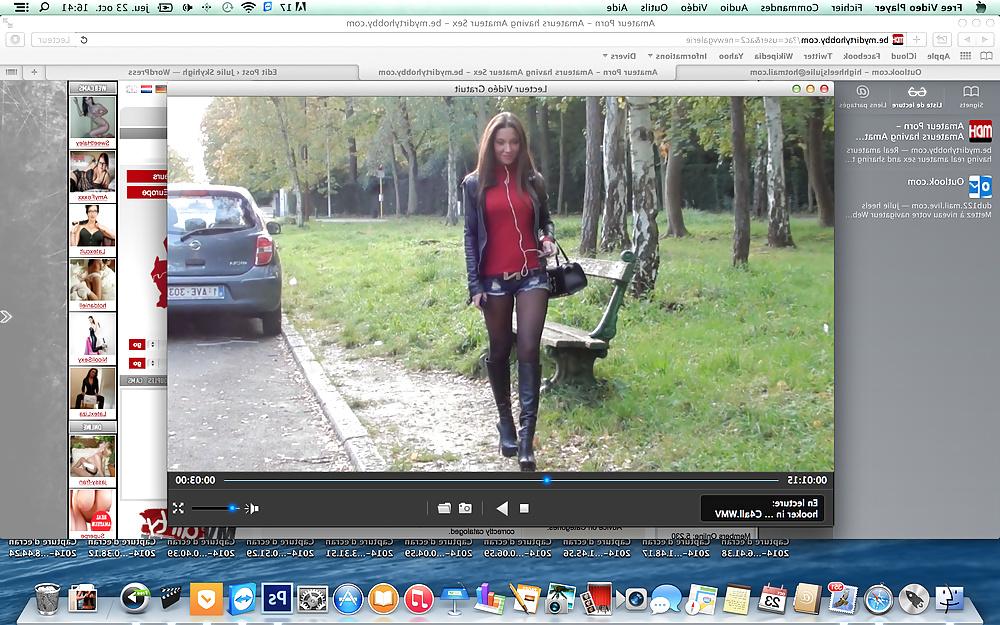Open the volume status icon in menu bar
Screen dimensions: 1000x625
188,8
